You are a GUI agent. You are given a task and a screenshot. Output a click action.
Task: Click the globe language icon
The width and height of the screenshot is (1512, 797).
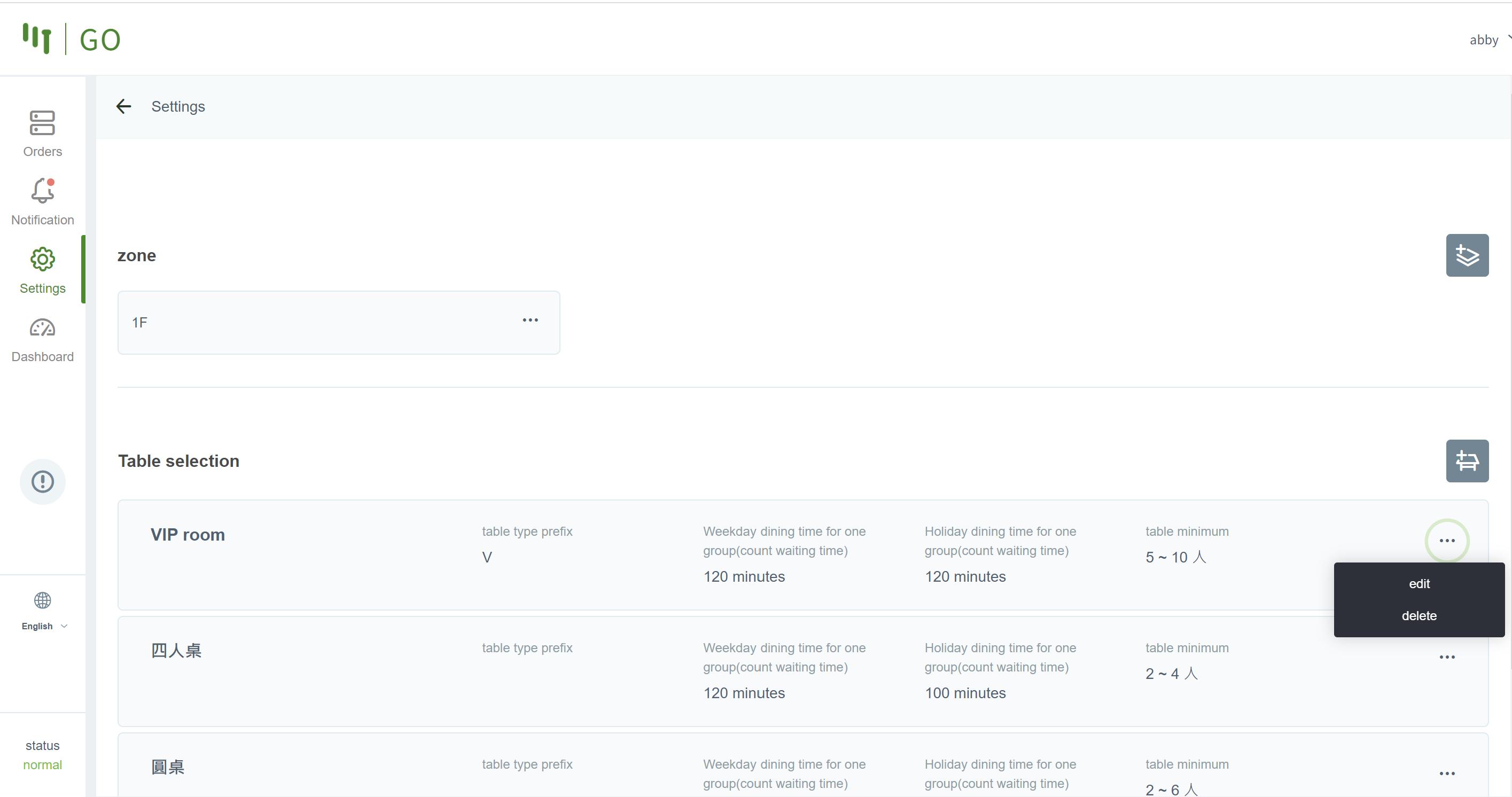[x=42, y=600]
